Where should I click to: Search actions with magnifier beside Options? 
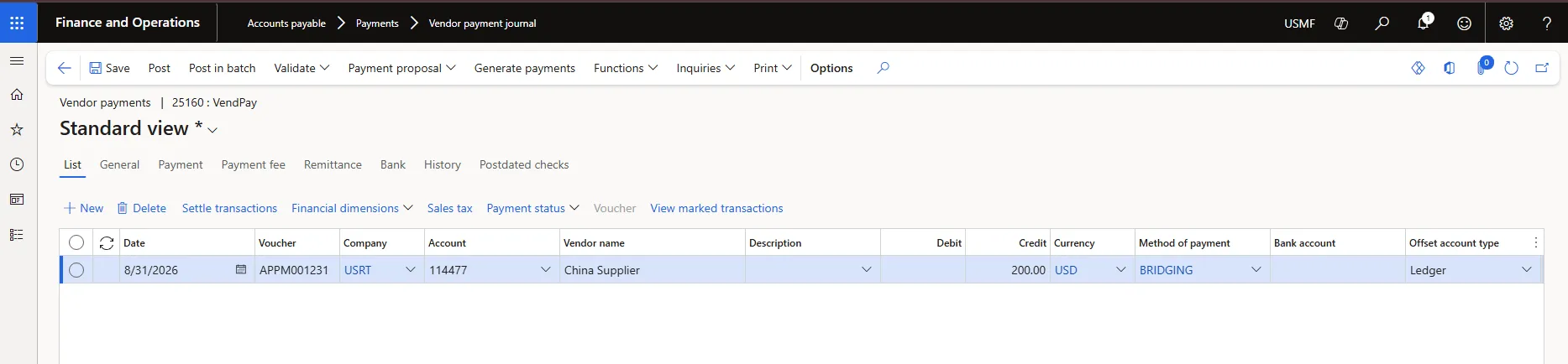pos(883,68)
